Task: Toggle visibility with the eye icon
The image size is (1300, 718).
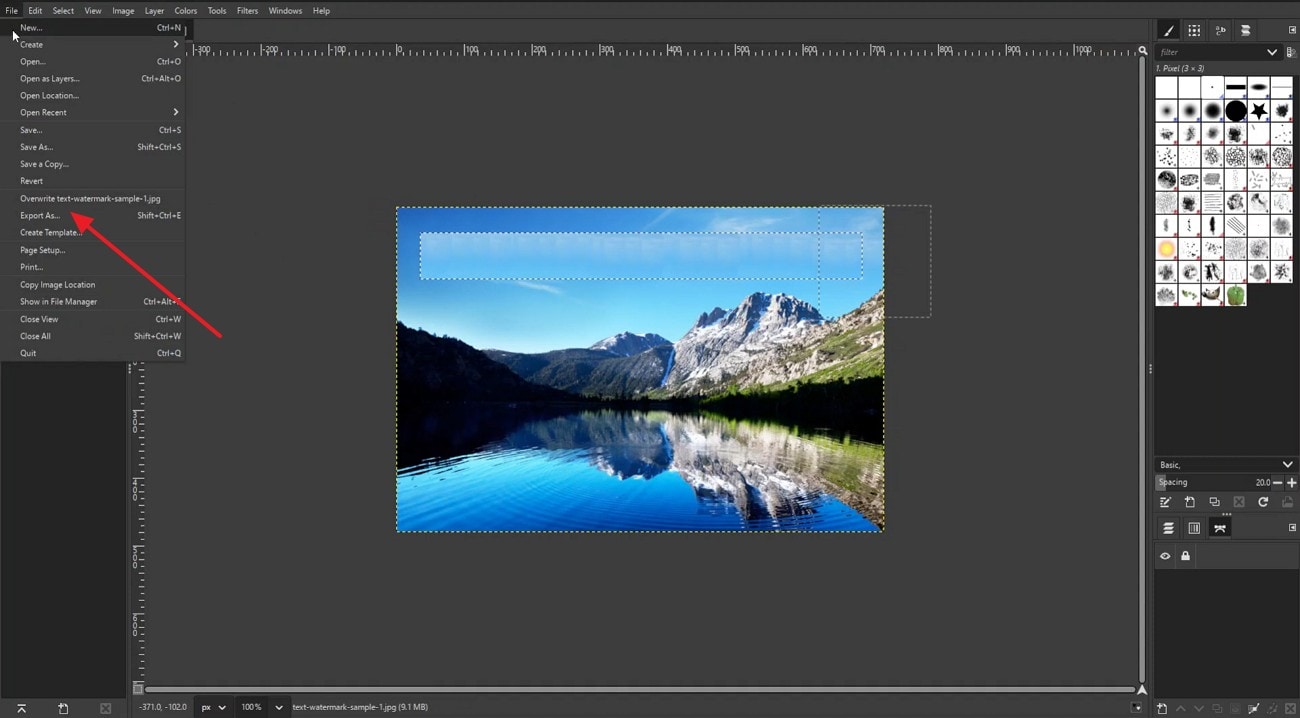Action: (x=1165, y=556)
